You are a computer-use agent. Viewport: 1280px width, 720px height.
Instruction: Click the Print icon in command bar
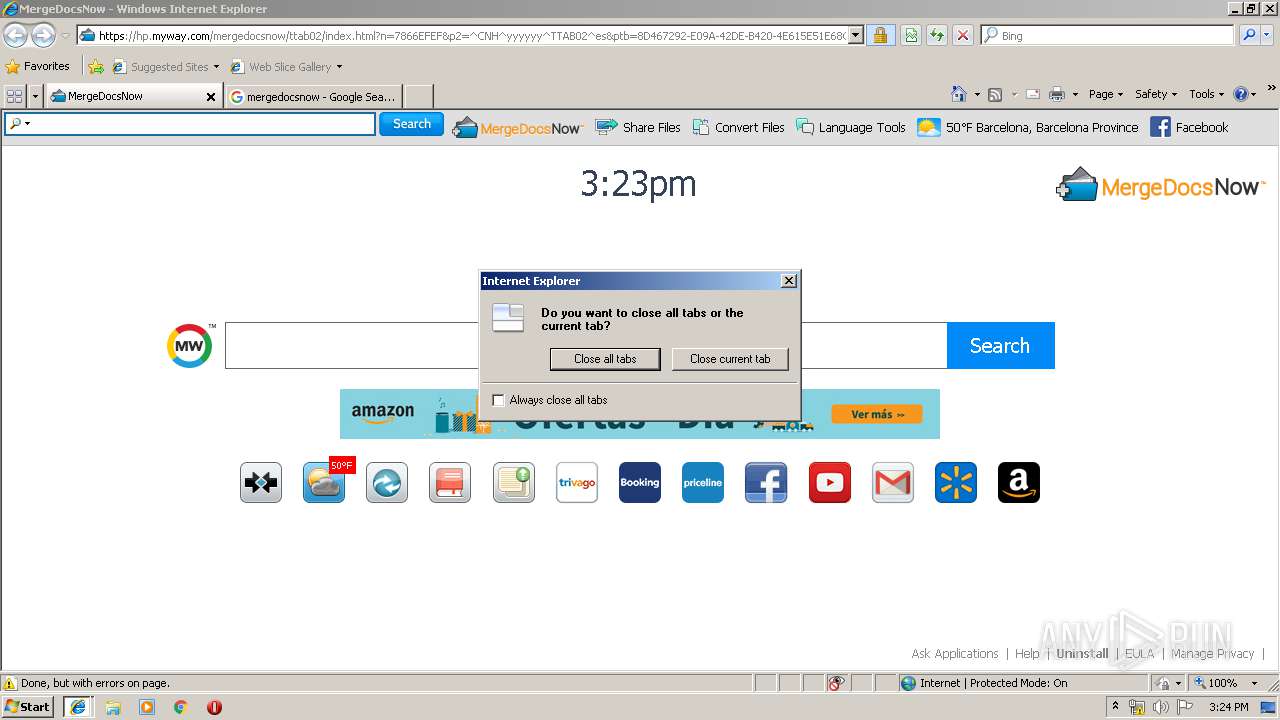[x=1057, y=94]
